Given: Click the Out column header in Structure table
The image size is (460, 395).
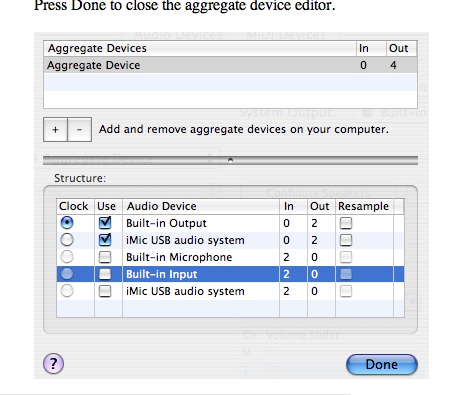Looking at the screenshot, I should (x=321, y=206).
